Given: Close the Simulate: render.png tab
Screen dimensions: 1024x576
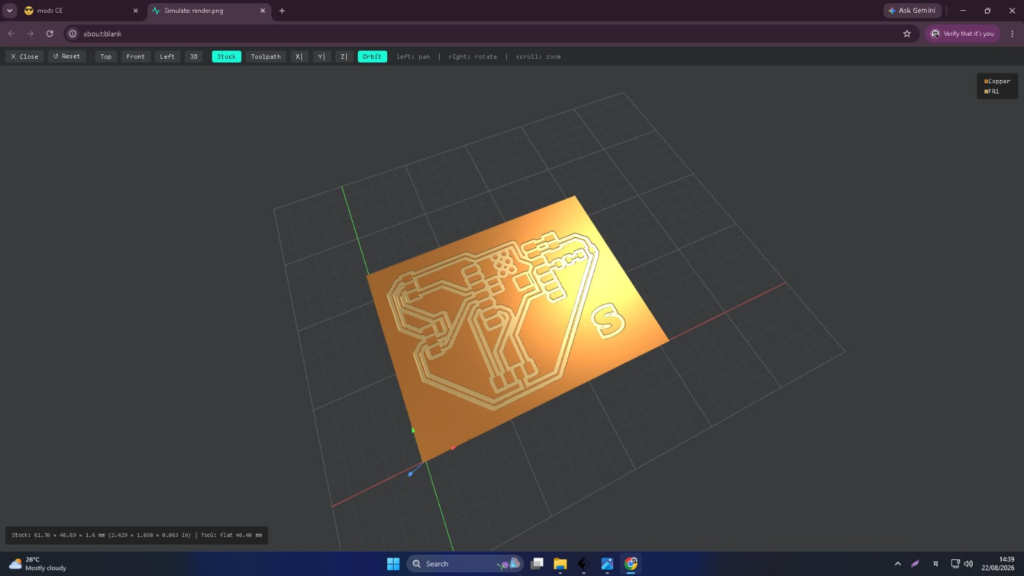Looking at the screenshot, I should tap(263, 11).
